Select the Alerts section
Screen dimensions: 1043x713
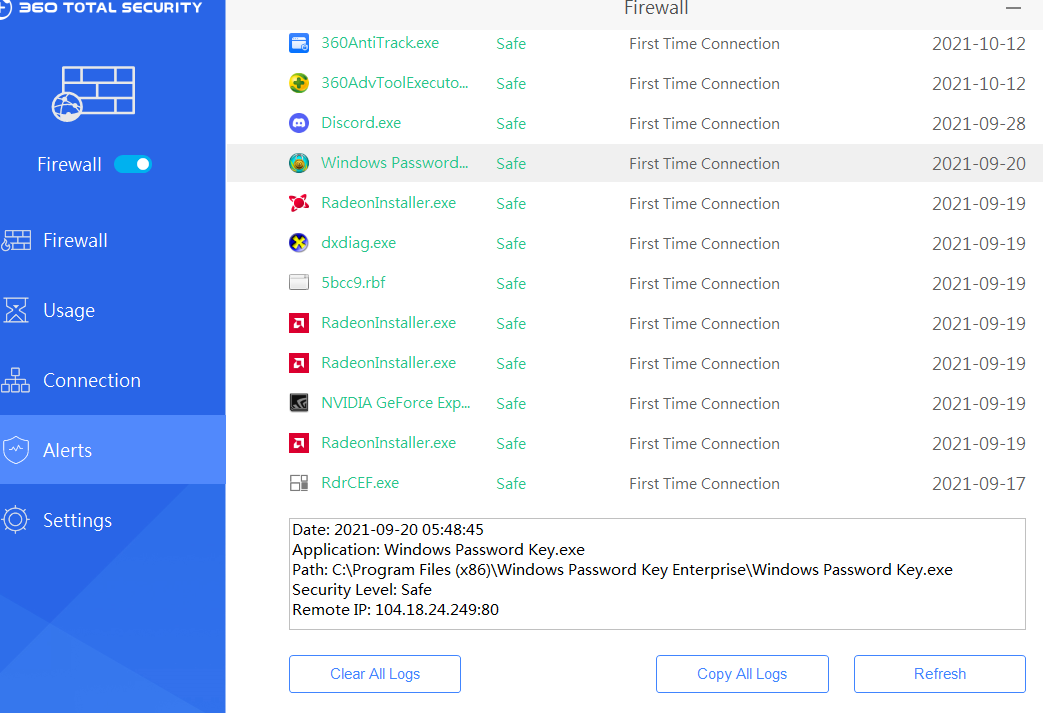[112, 450]
